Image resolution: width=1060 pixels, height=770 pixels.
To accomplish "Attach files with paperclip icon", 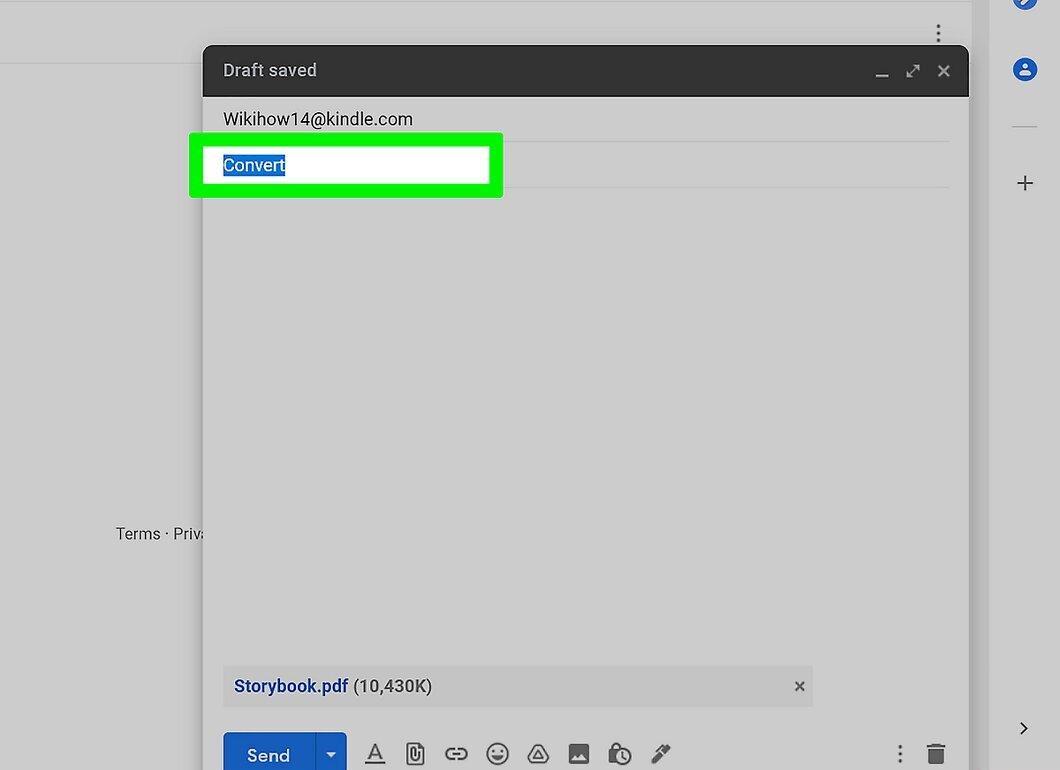I will tap(415, 753).
